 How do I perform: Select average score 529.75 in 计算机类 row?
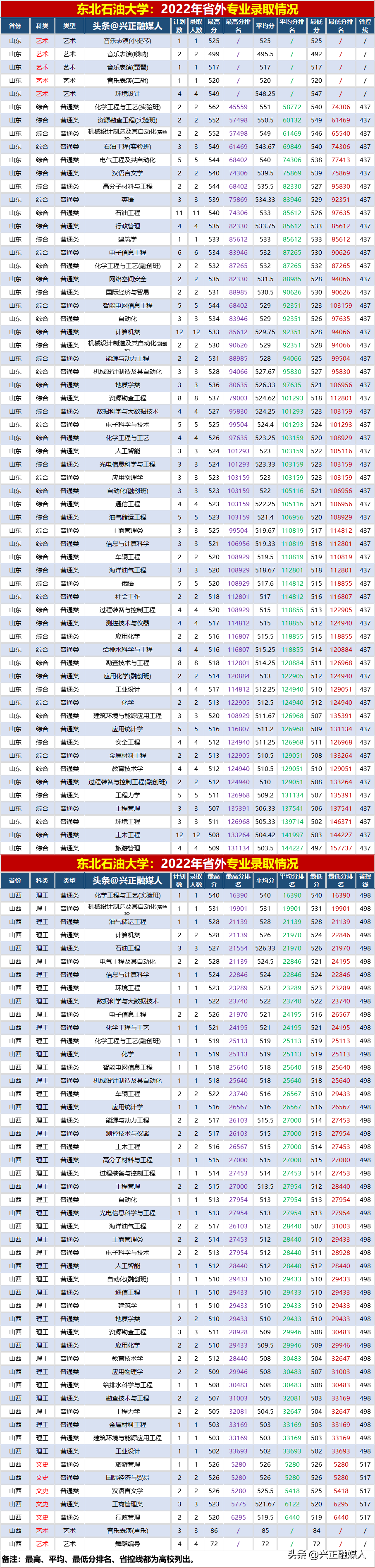[x=265, y=333]
